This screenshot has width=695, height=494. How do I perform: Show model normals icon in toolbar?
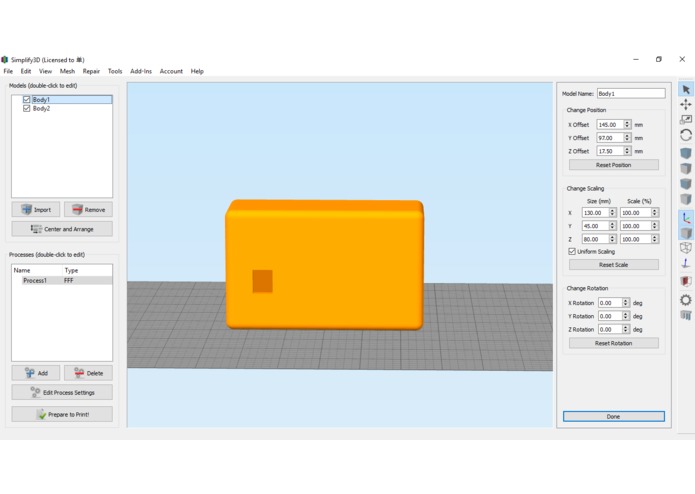click(x=686, y=263)
